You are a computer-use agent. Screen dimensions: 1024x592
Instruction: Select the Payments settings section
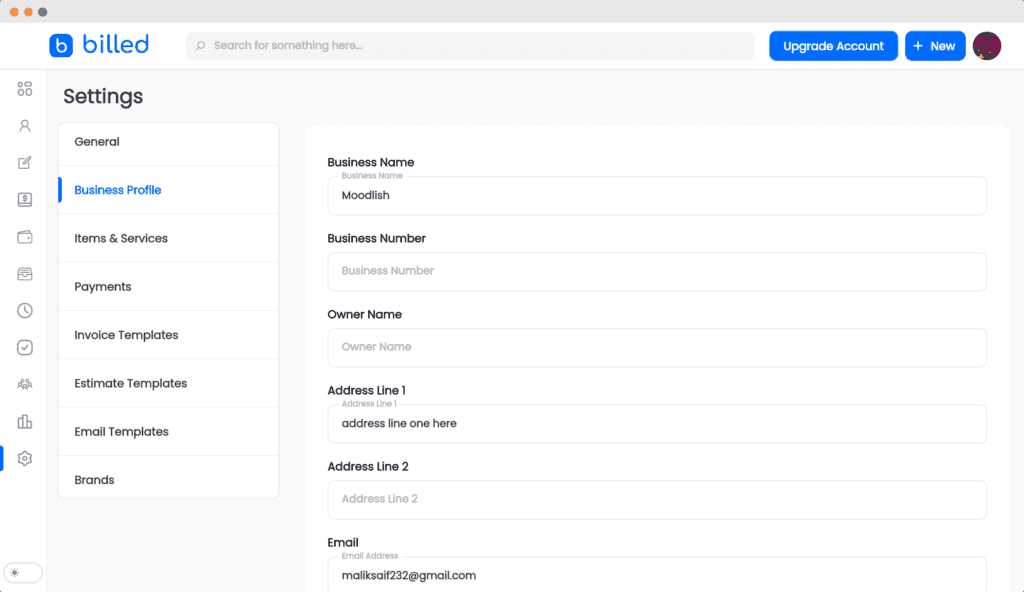coord(103,286)
